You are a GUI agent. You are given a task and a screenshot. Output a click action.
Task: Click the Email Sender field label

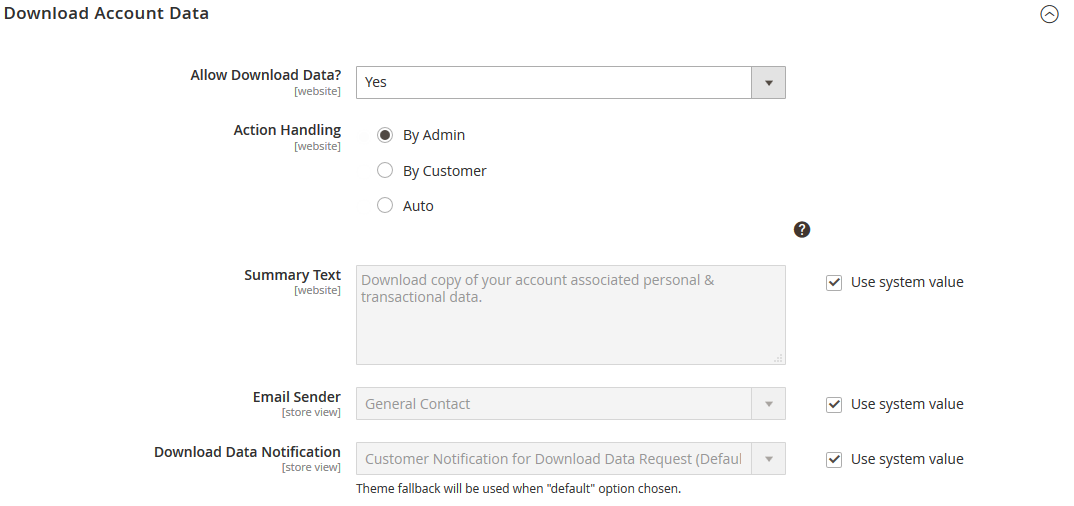coord(296,397)
